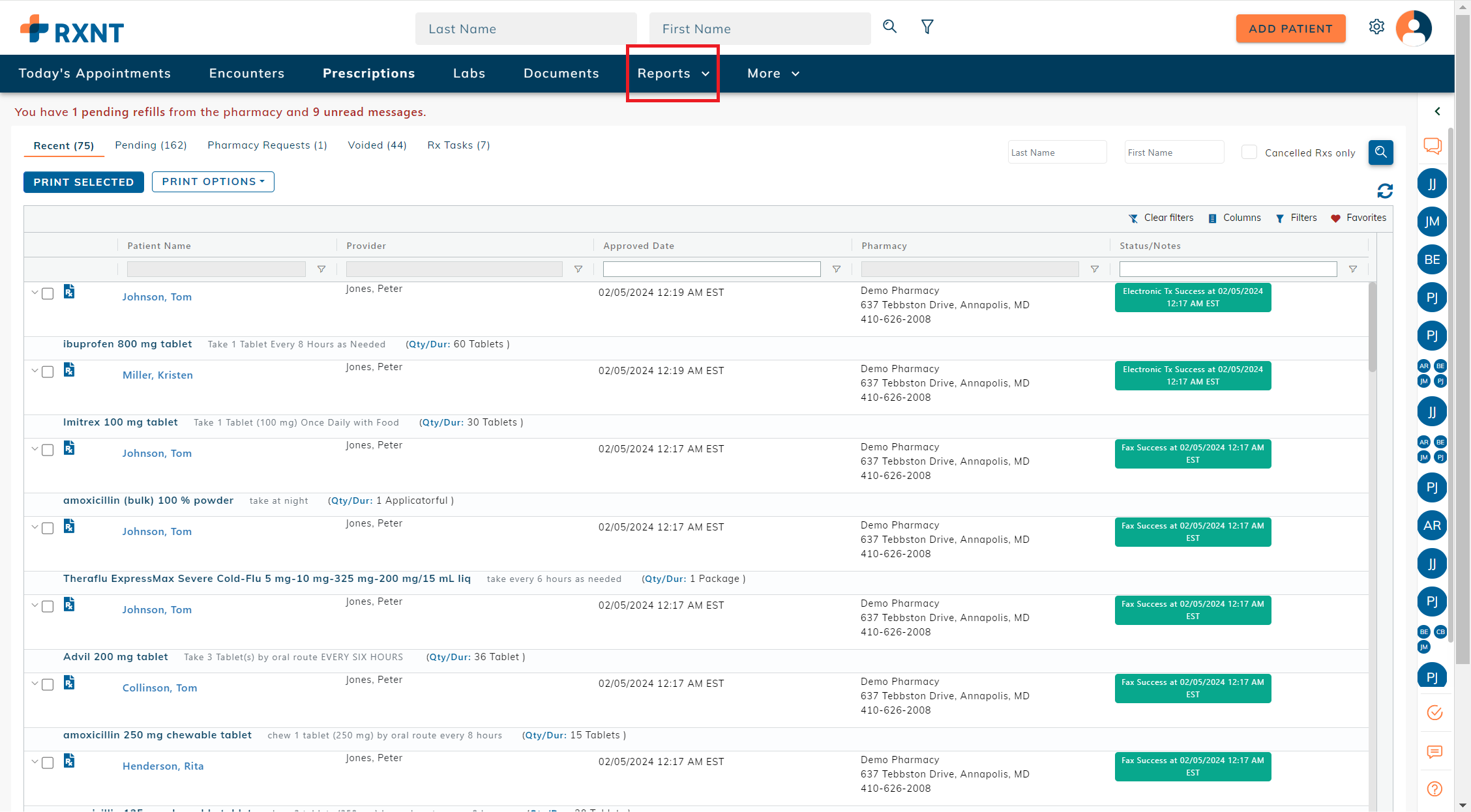
Task: Open the settings gear icon
Action: coord(1376,27)
